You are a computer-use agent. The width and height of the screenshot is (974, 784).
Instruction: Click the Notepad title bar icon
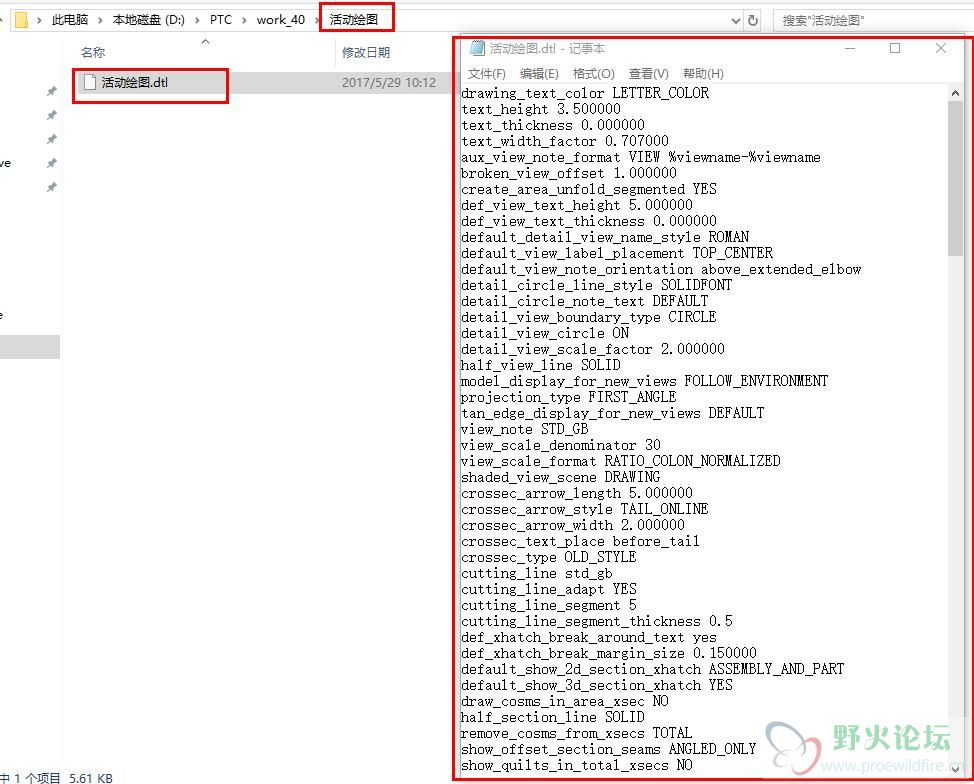point(477,48)
